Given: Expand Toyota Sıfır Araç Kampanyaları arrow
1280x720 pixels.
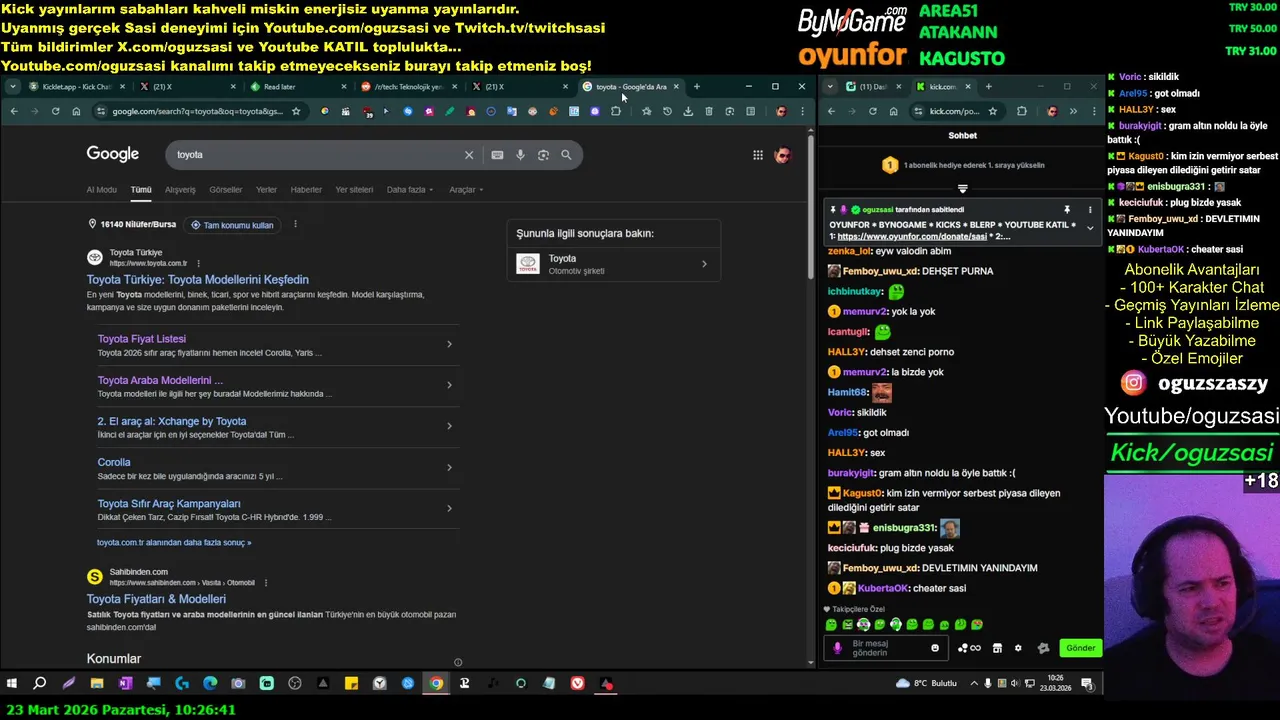Looking at the screenshot, I should [449, 508].
